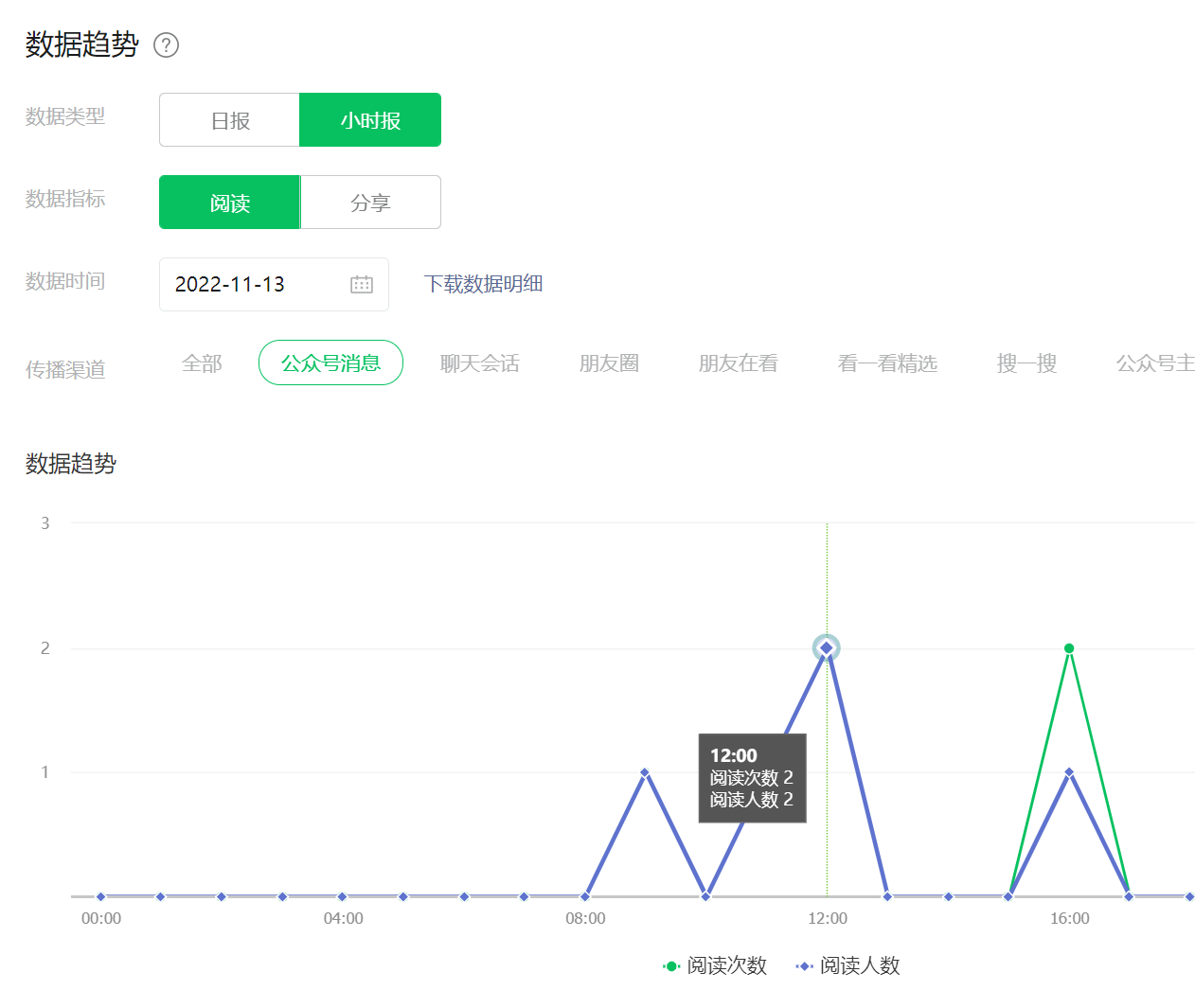Click the 12:00 axis label
This screenshot has height=1008, width=1195.
tap(828, 918)
